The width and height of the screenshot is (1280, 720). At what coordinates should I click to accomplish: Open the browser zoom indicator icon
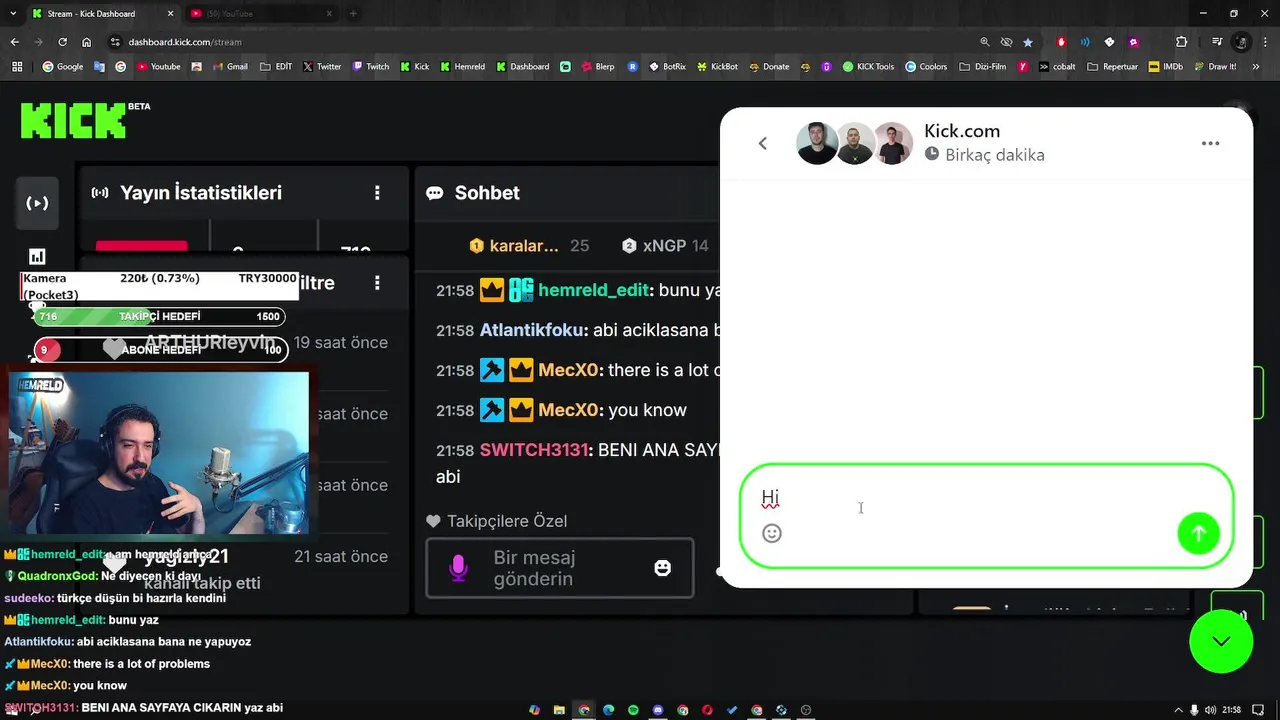(985, 42)
